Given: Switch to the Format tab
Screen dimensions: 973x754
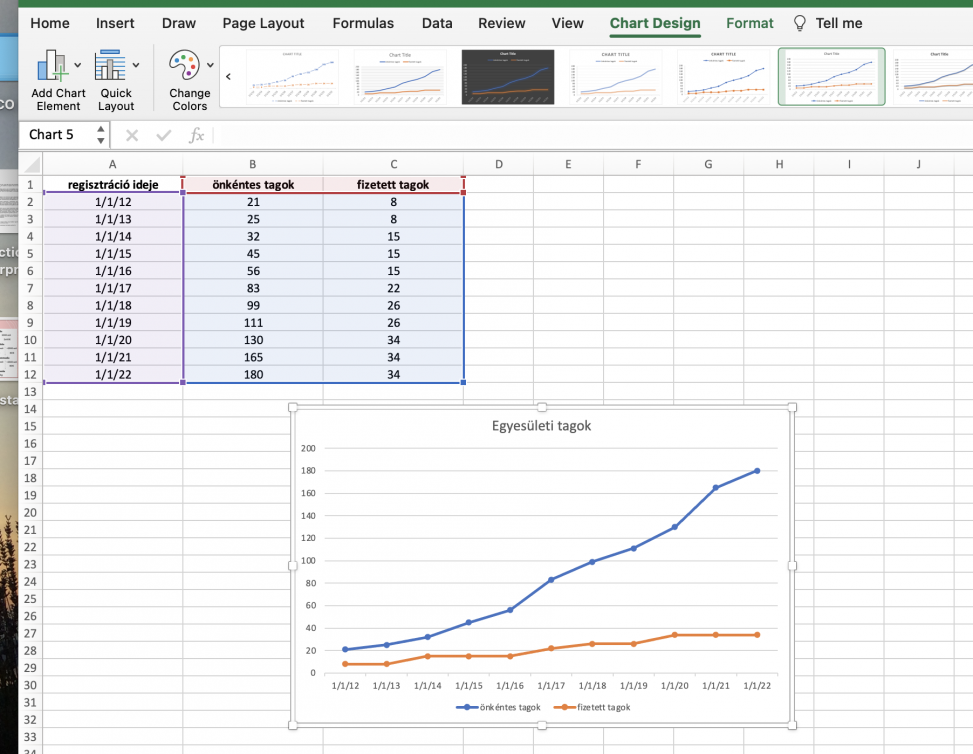Looking at the screenshot, I should click(x=749, y=23).
